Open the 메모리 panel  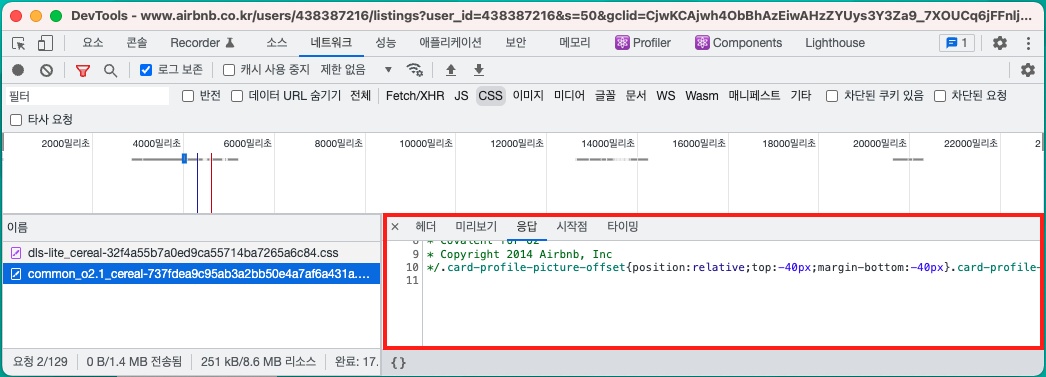(575, 43)
